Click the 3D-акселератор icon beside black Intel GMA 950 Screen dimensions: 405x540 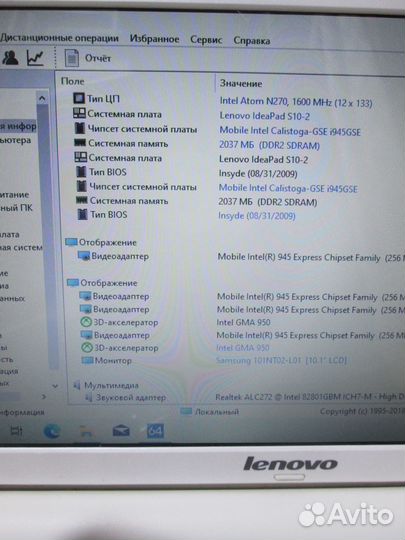tap(86, 322)
